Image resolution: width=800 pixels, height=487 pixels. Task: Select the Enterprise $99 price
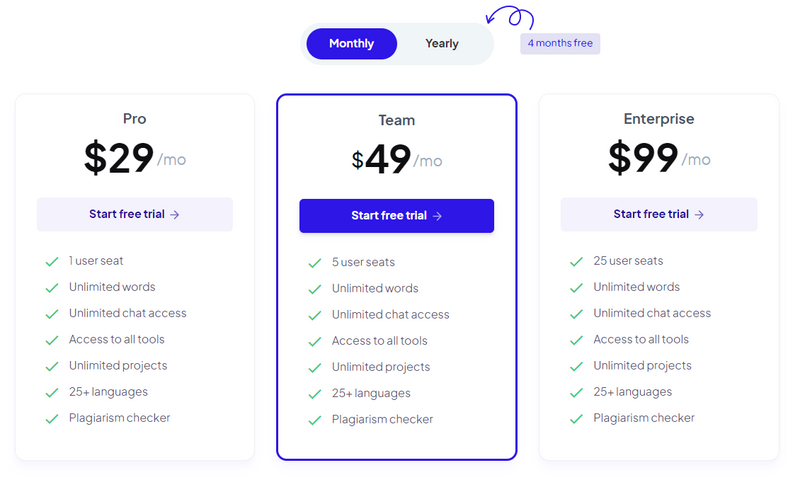643,158
